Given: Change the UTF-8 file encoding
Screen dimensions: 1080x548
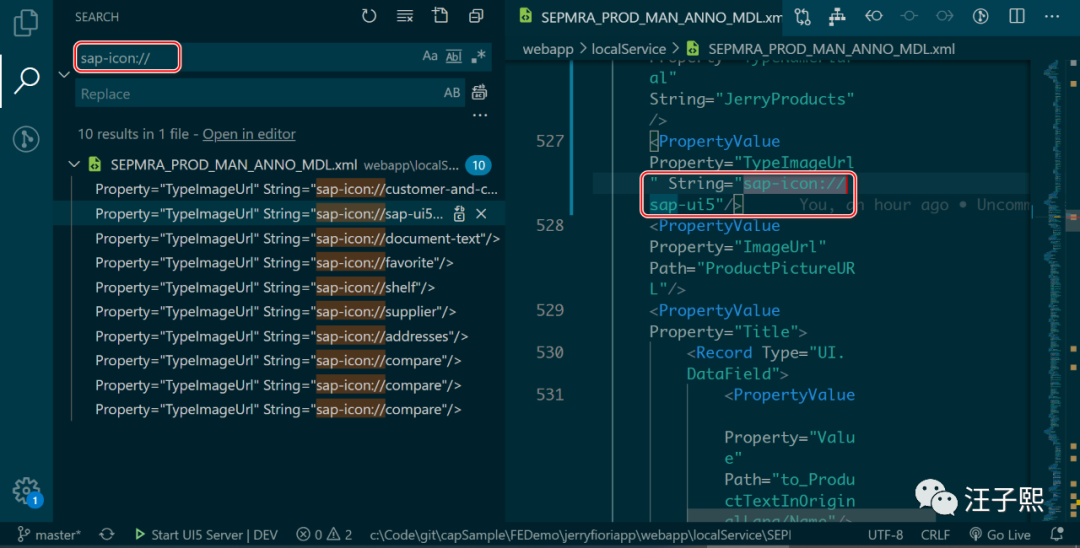Looking at the screenshot, I should pos(885,535).
